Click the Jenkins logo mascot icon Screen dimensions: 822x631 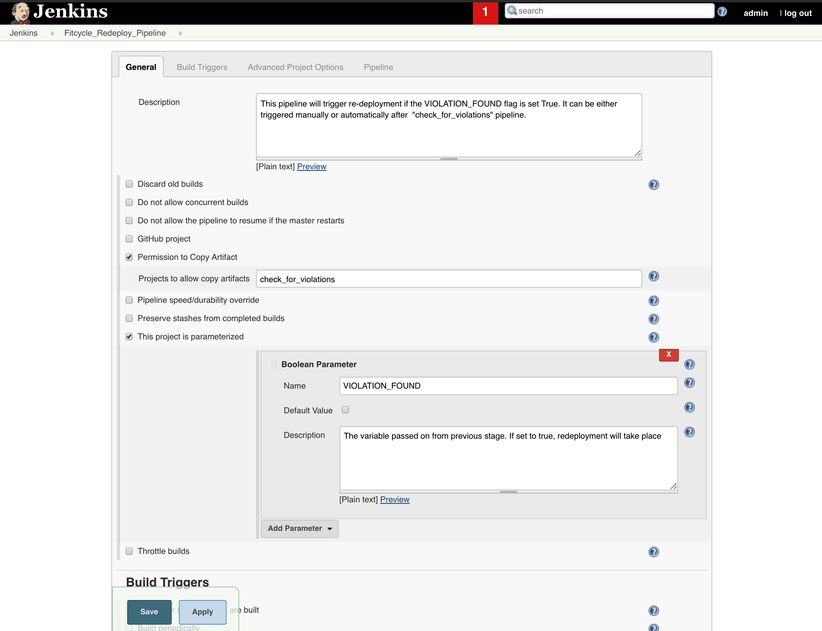coord(20,13)
